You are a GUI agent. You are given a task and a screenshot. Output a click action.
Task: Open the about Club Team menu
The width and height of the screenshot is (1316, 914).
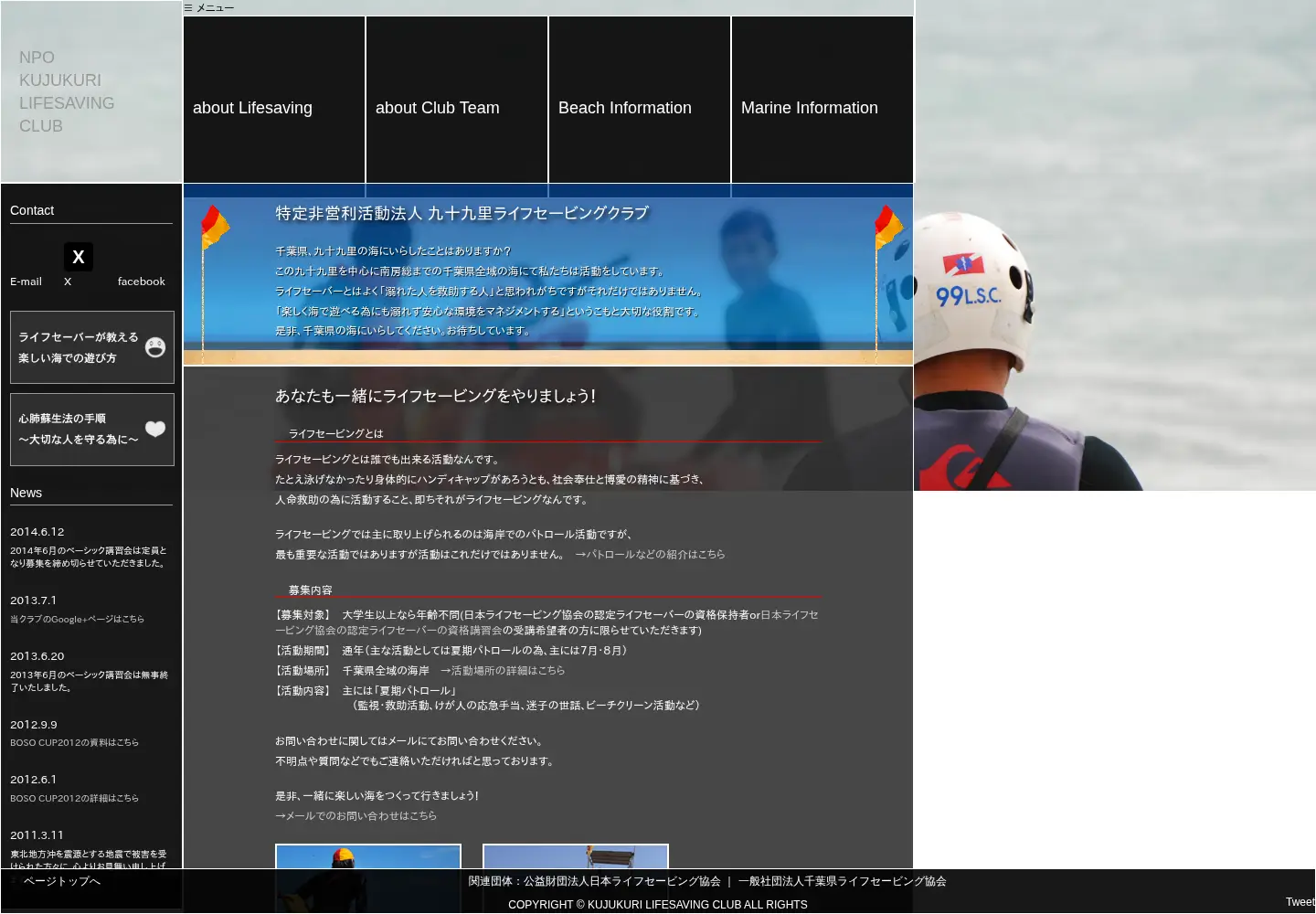coord(457,100)
